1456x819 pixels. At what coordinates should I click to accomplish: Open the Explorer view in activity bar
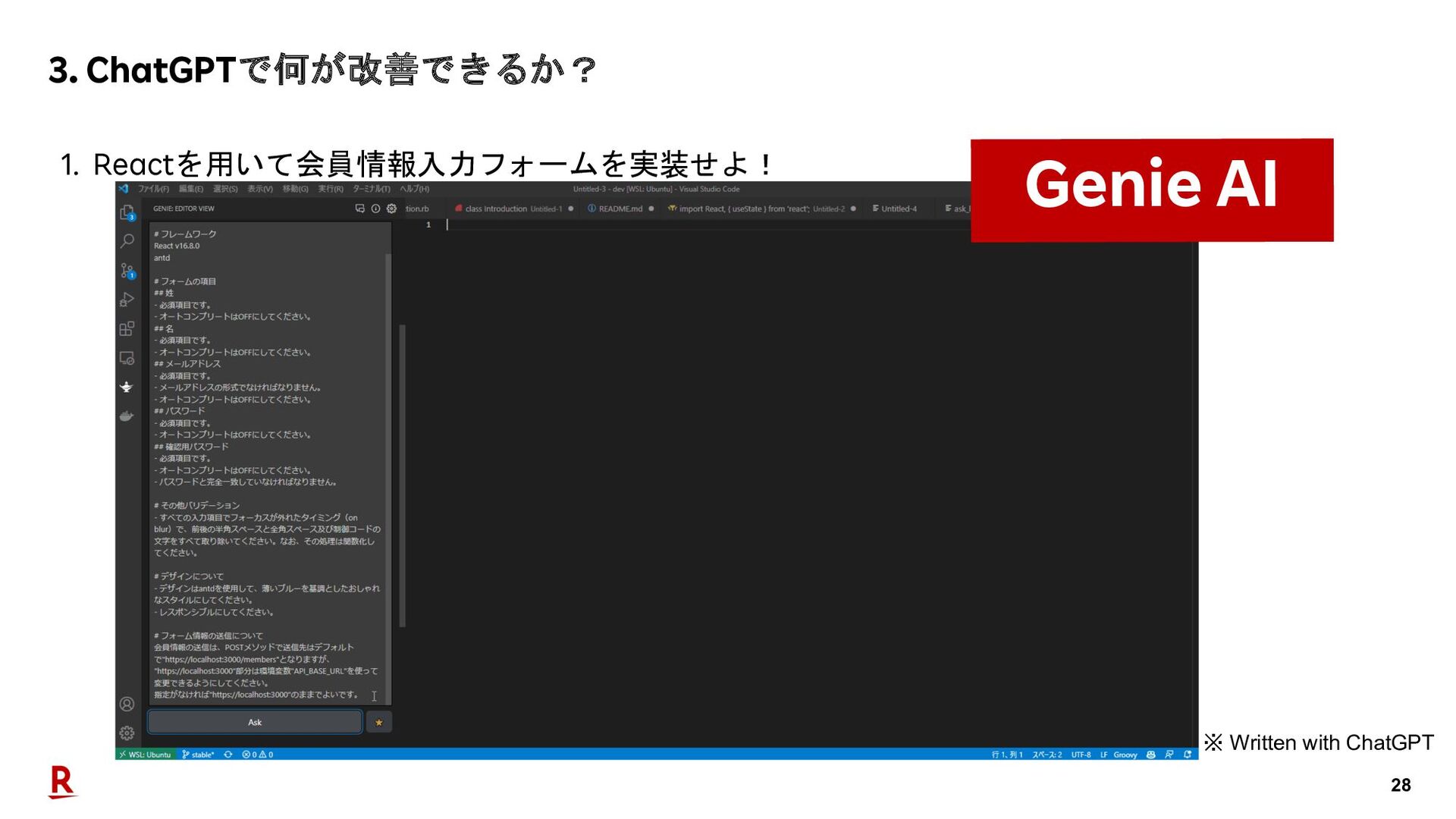point(127,212)
